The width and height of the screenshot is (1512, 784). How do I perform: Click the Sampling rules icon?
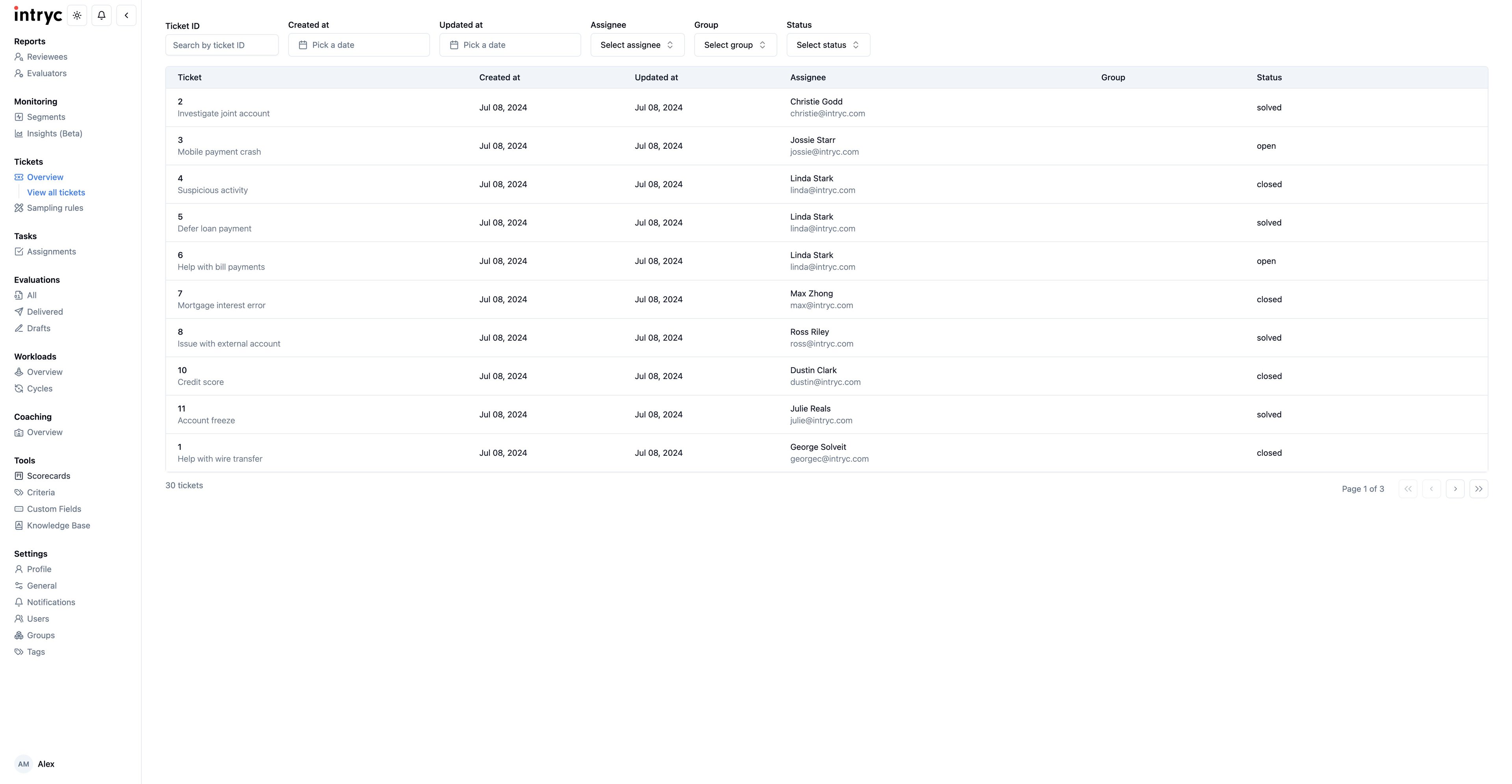pos(19,208)
